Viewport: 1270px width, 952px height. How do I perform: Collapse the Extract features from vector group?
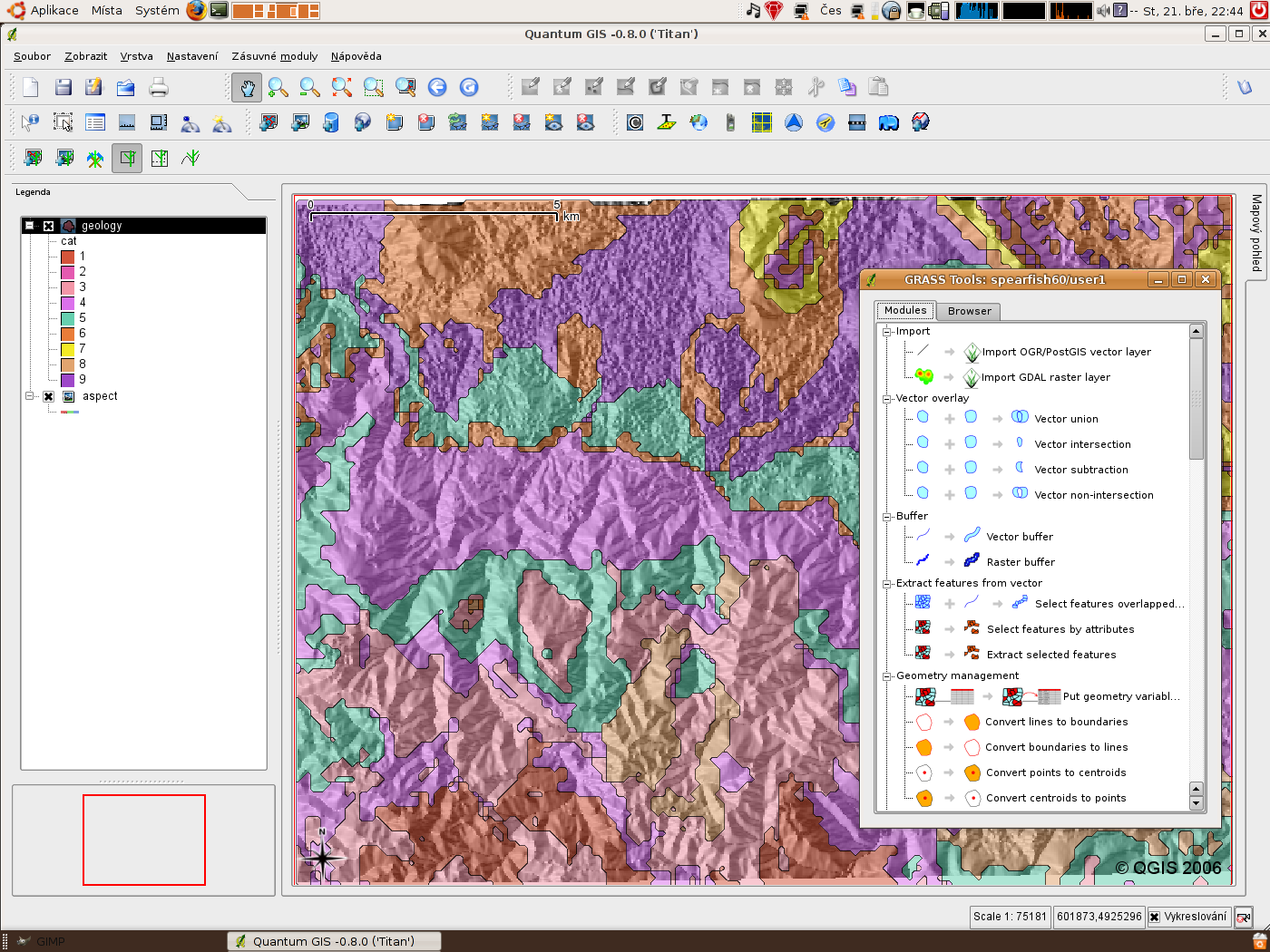tap(887, 584)
